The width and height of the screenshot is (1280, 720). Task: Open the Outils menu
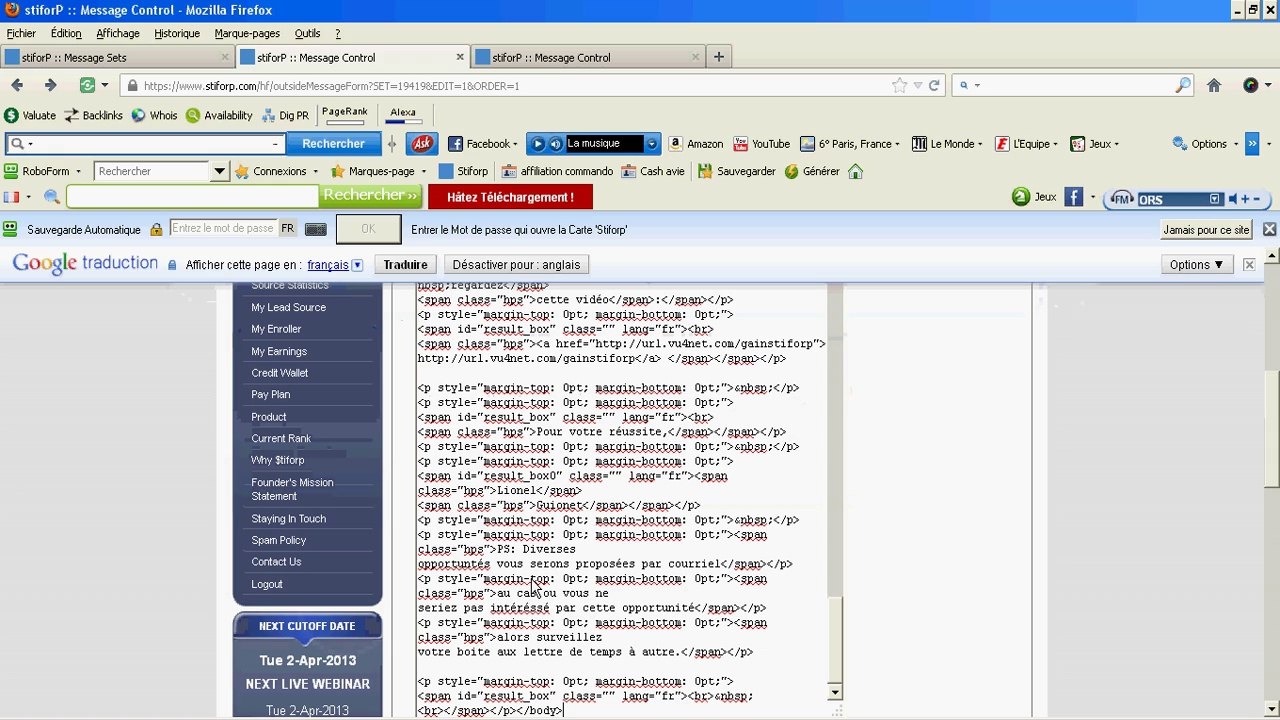point(307,33)
